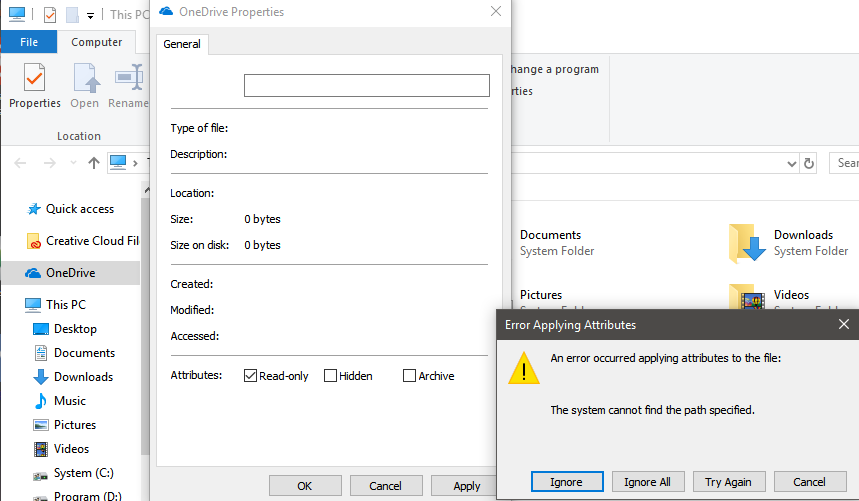Open Videos in navigation pane

point(61,449)
